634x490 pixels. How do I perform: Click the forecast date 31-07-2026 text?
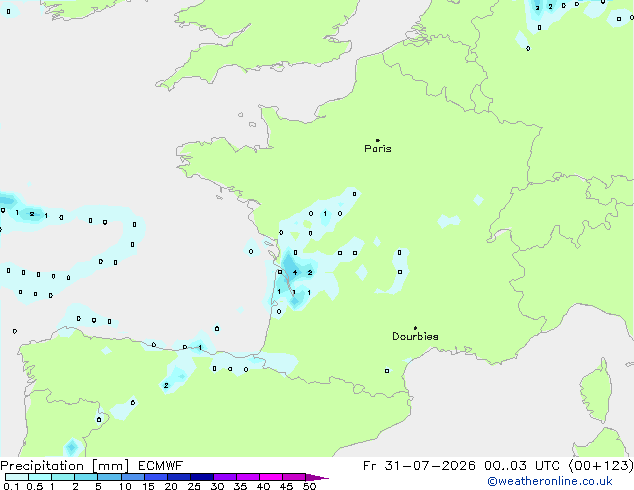point(430,466)
